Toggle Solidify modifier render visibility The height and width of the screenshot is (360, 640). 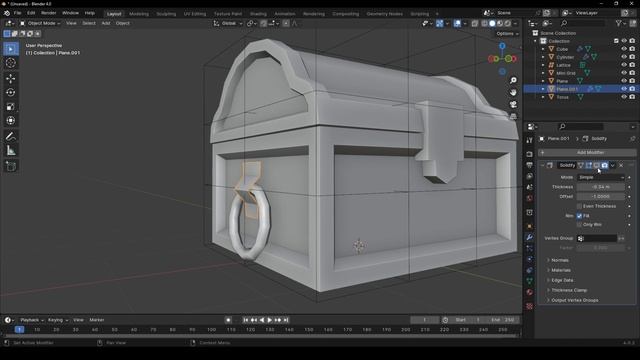click(x=604, y=165)
